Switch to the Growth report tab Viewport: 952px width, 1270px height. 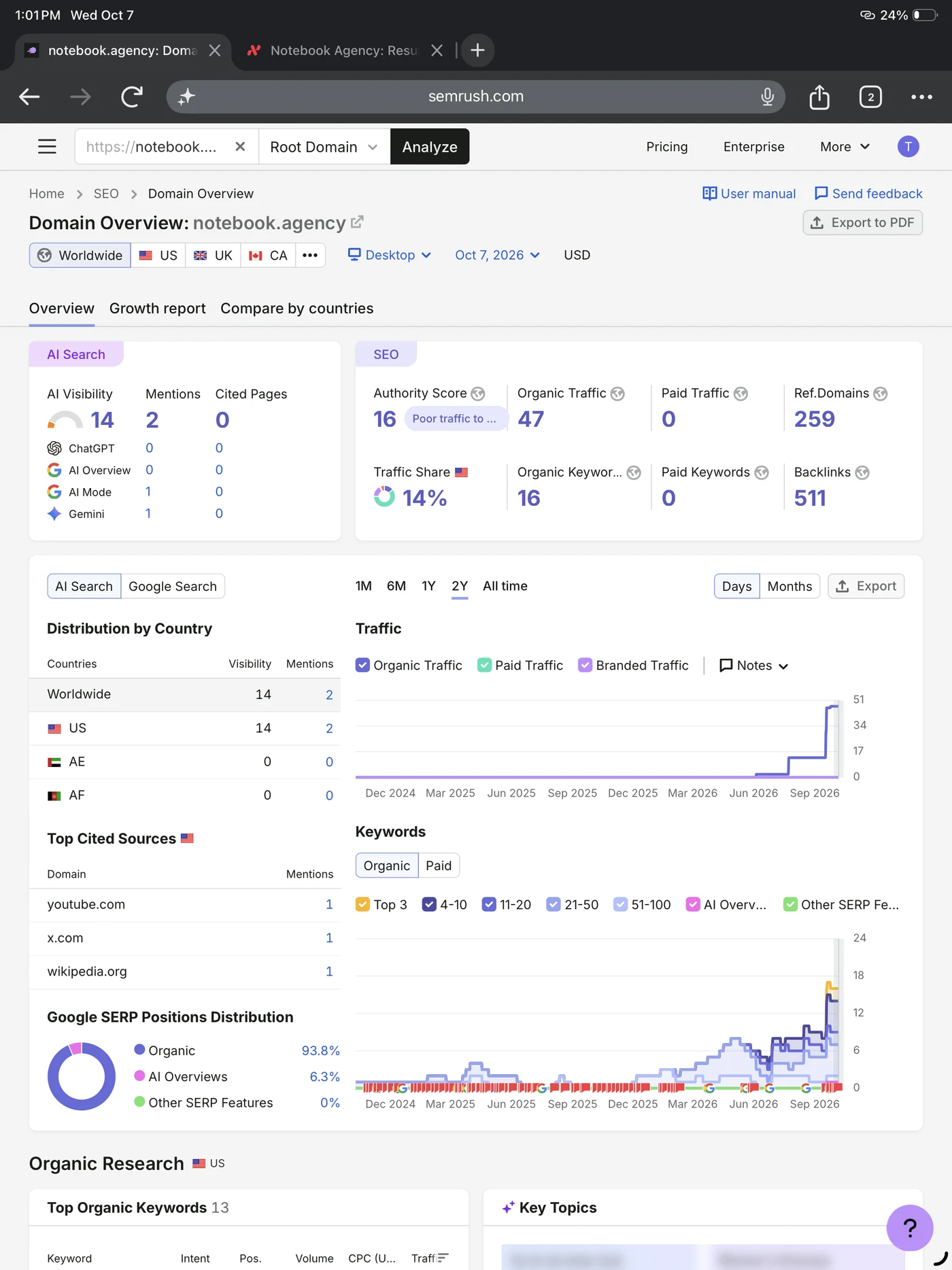(x=158, y=308)
